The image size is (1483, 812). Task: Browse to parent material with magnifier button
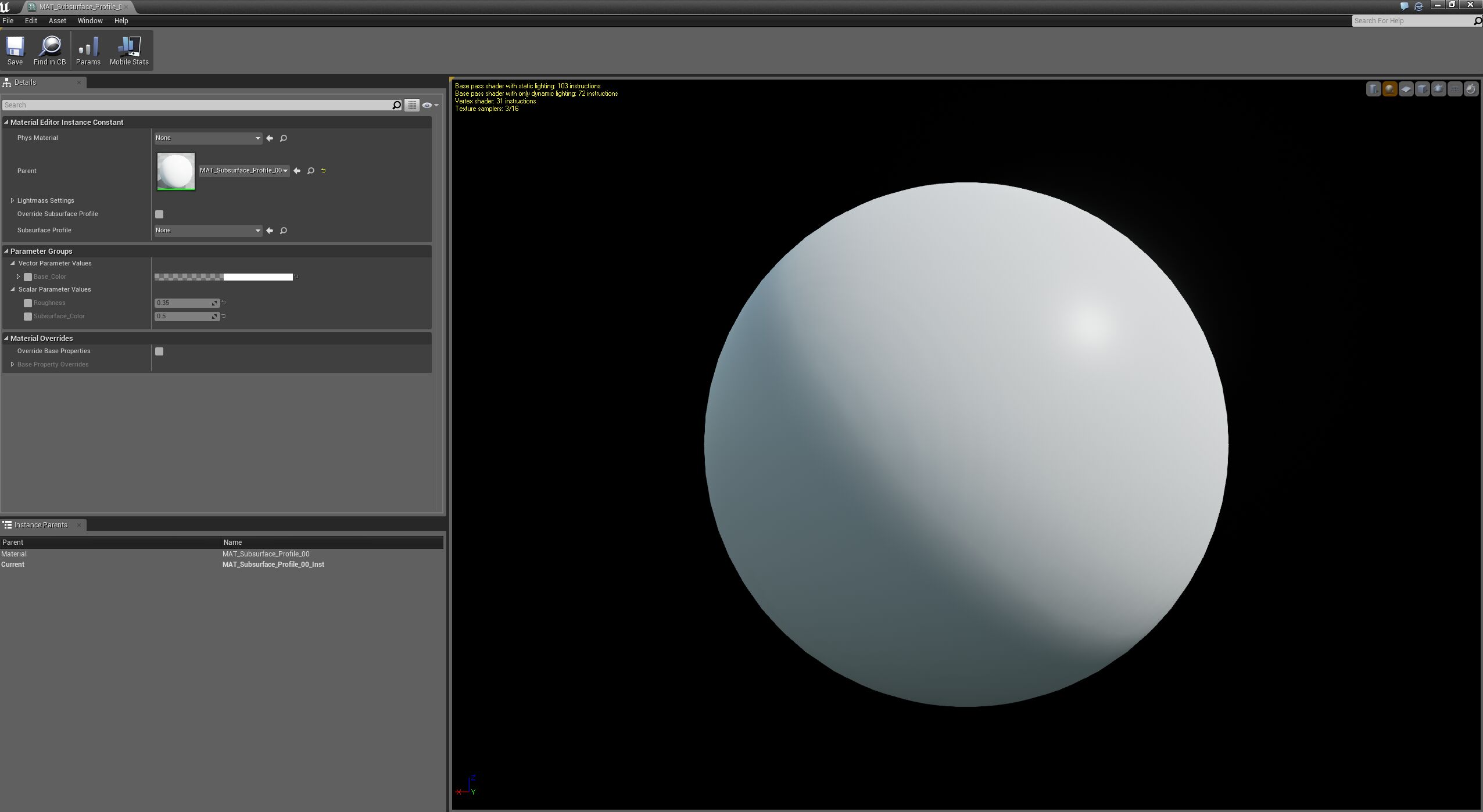pyautogui.click(x=310, y=171)
